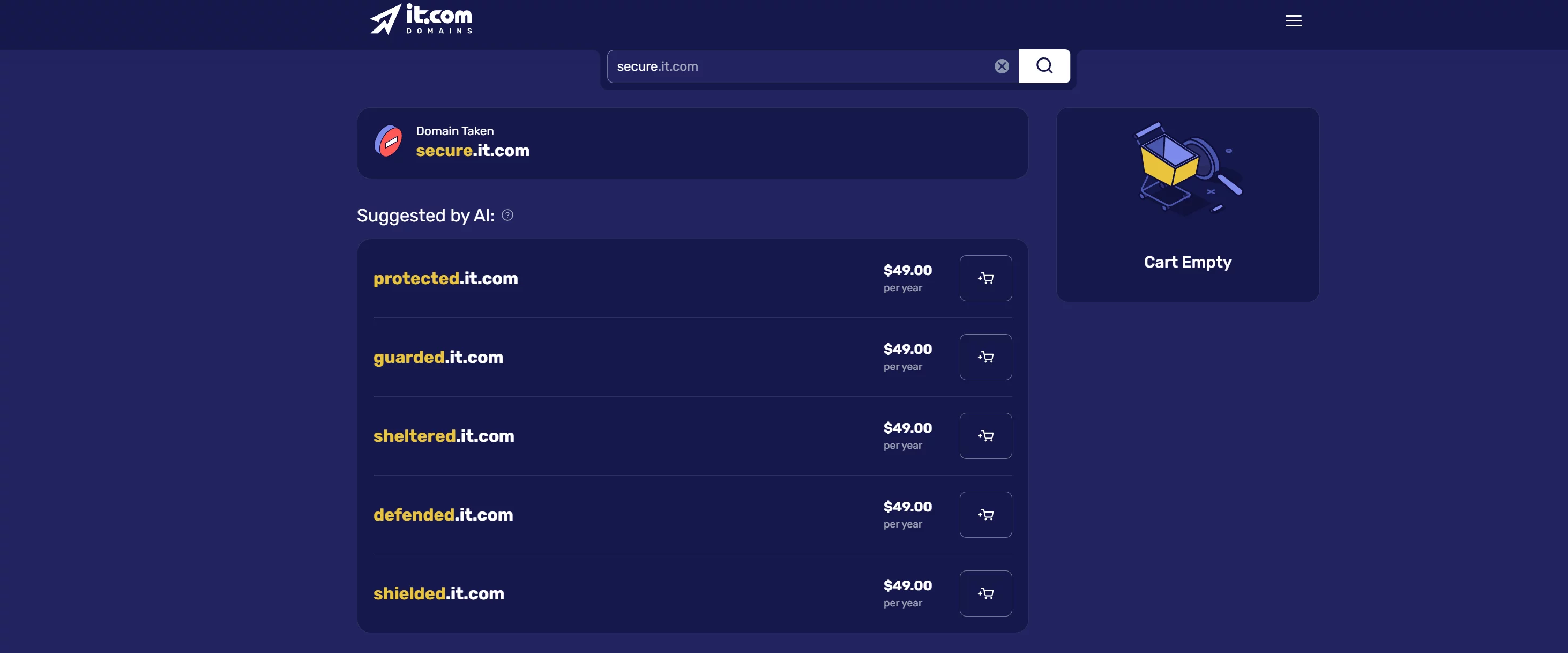Screen dimensions: 1568x653
Task: Click the Cart Empty label
Action: (x=1187, y=262)
